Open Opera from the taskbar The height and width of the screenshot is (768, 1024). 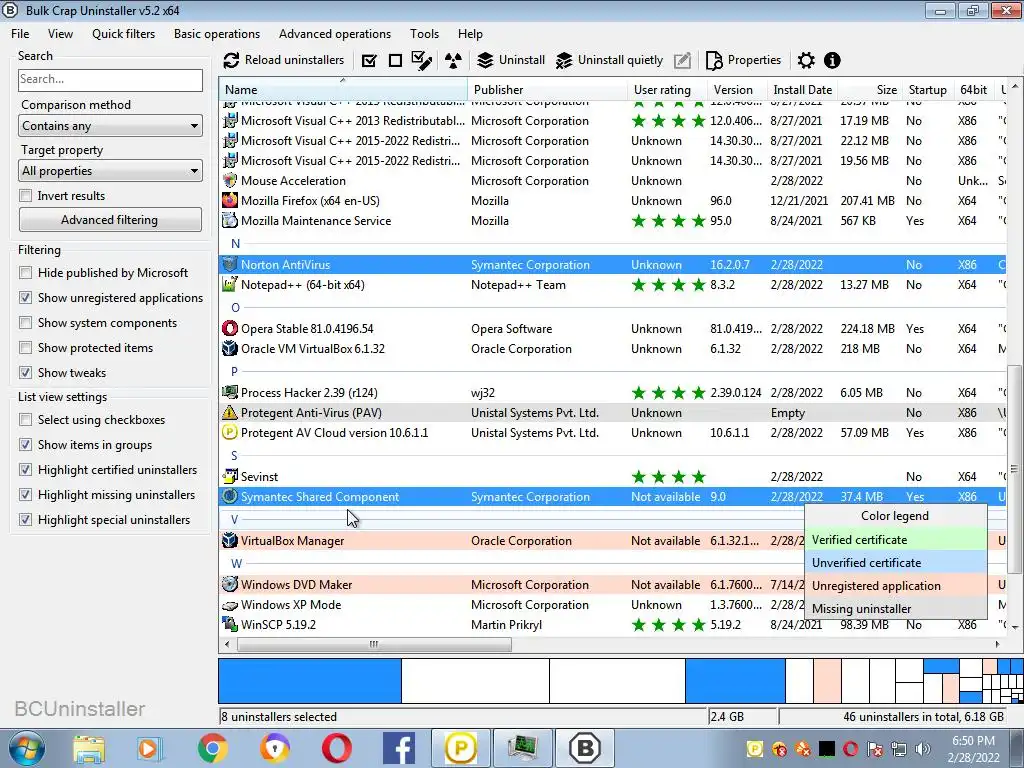coord(336,748)
